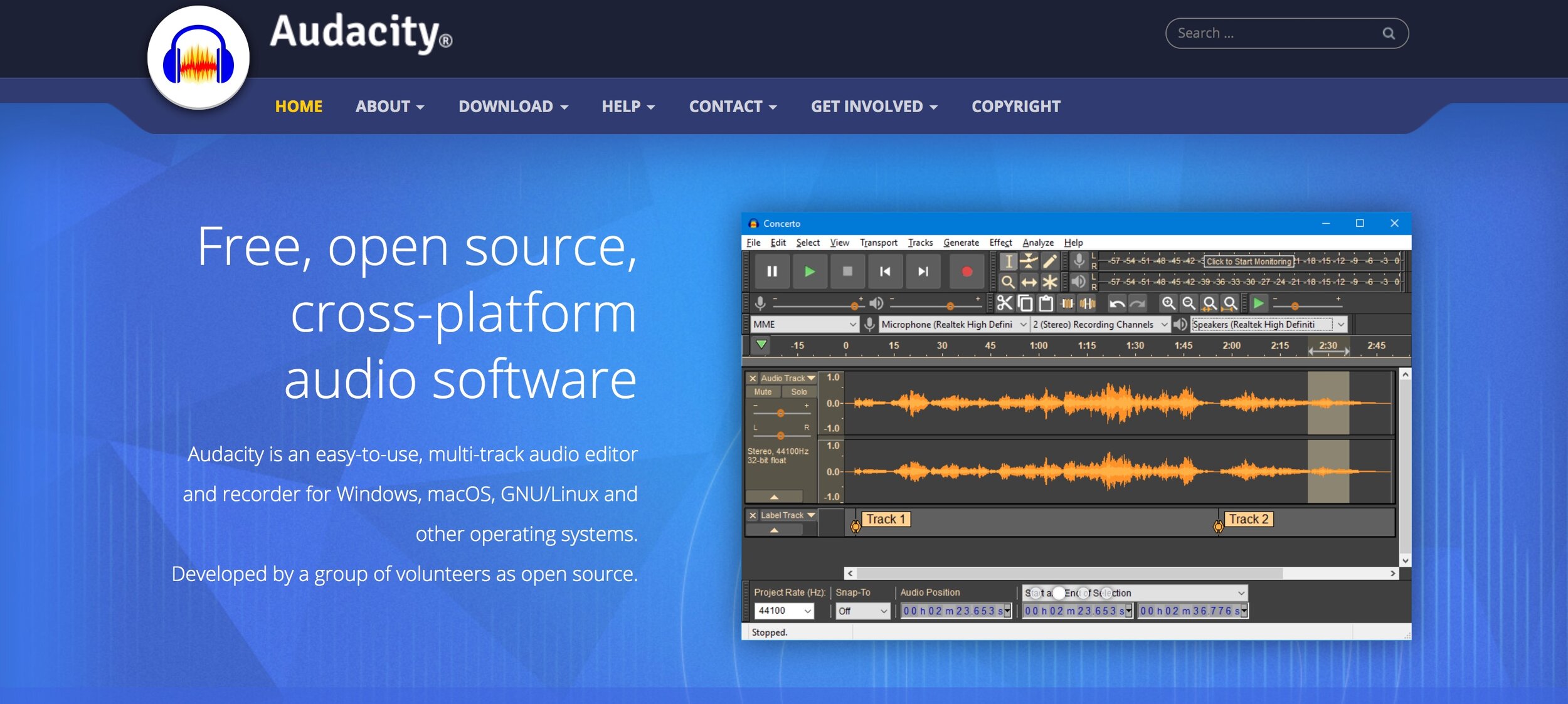Hit the Stop transport button
The image size is (1568, 704).
click(847, 271)
